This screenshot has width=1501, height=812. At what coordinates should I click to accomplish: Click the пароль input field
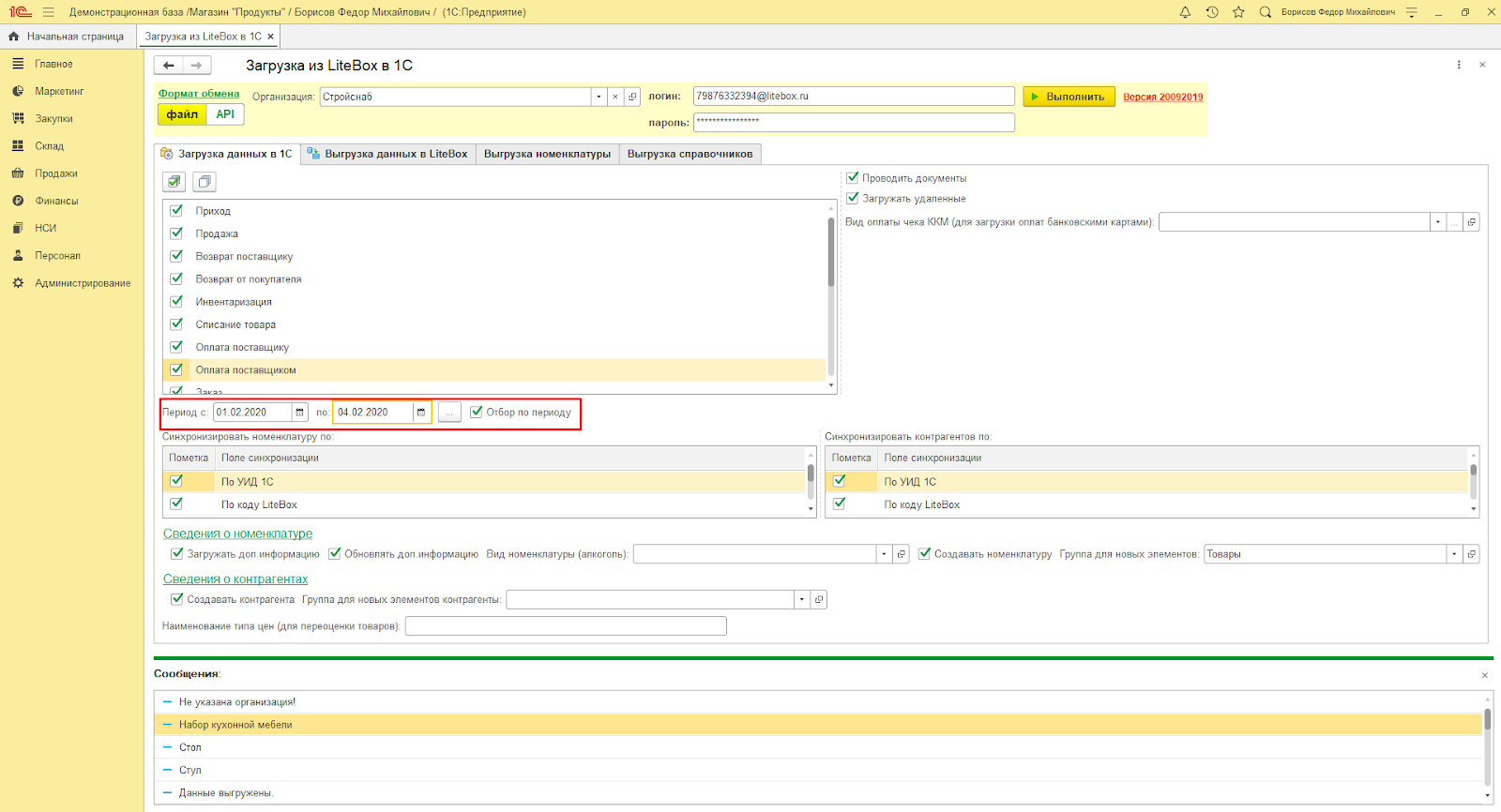tap(854, 122)
